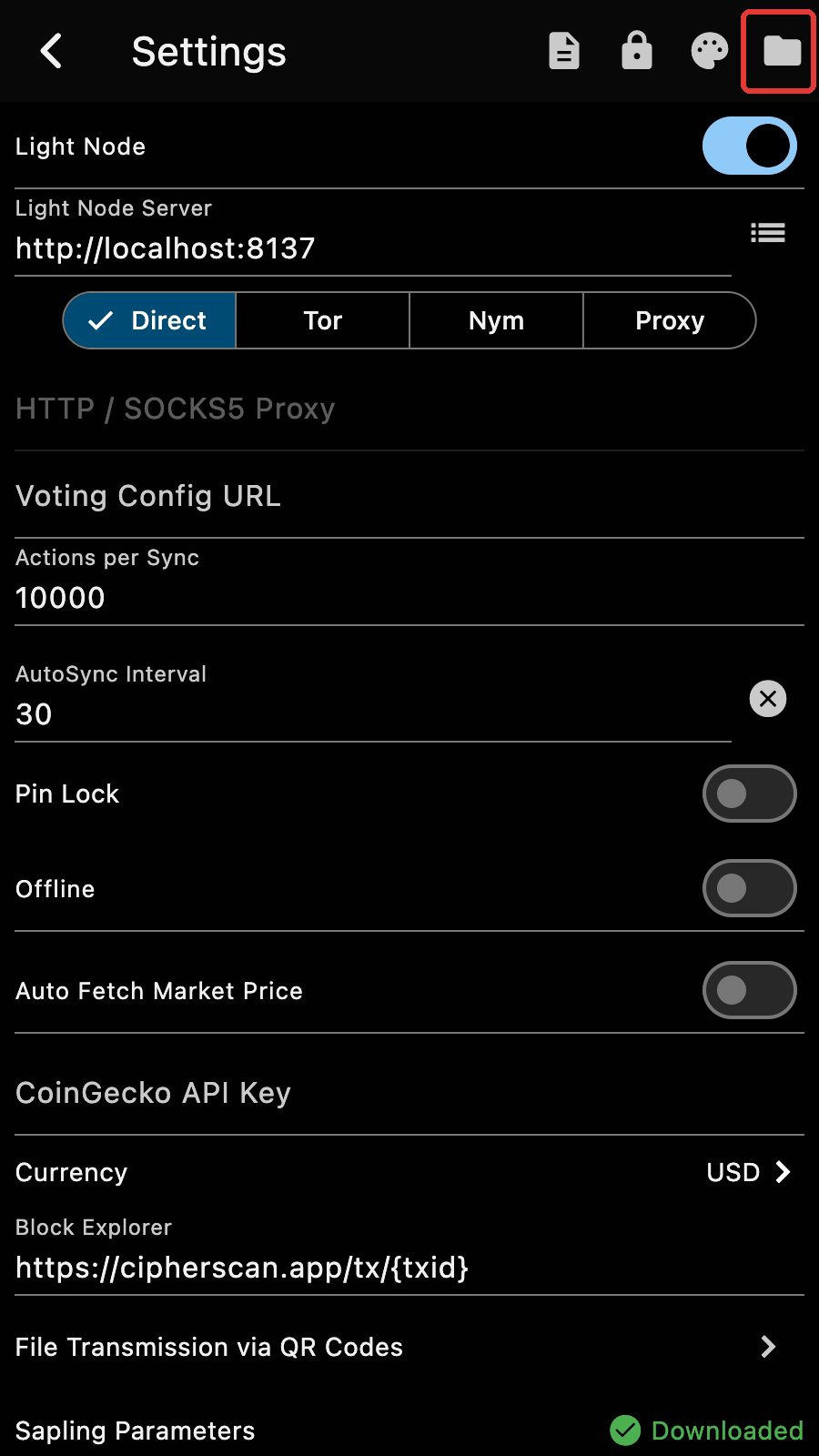The image size is (819, 1456).
Task: Select the Nym connection option
Action: coord(496,320)
